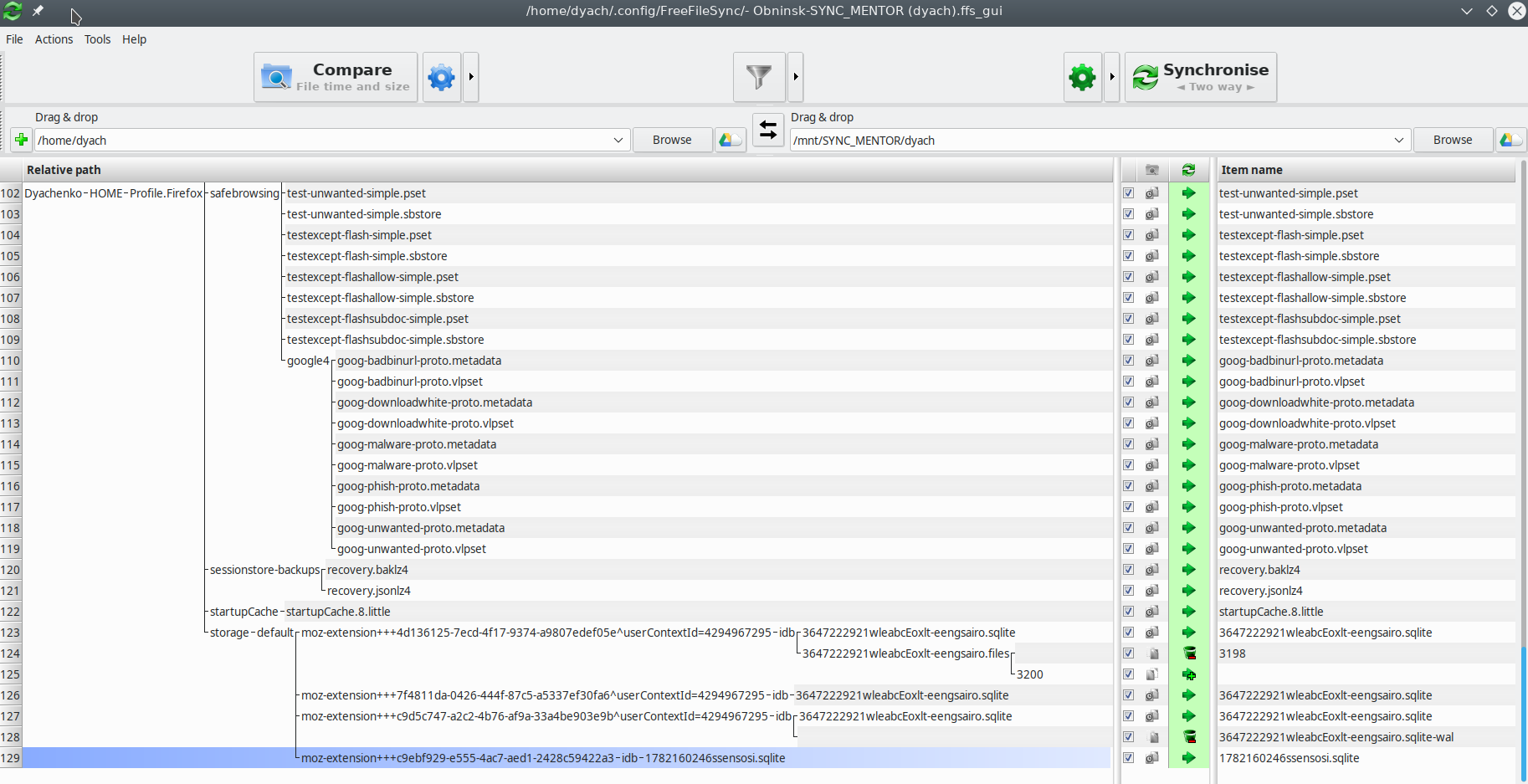Image resolution: width=1528 pixels, height=784 pixels.
Task: Click sync arrow for 1782160246ssensosi.sqlite
Action: (x=1188, y=758)
